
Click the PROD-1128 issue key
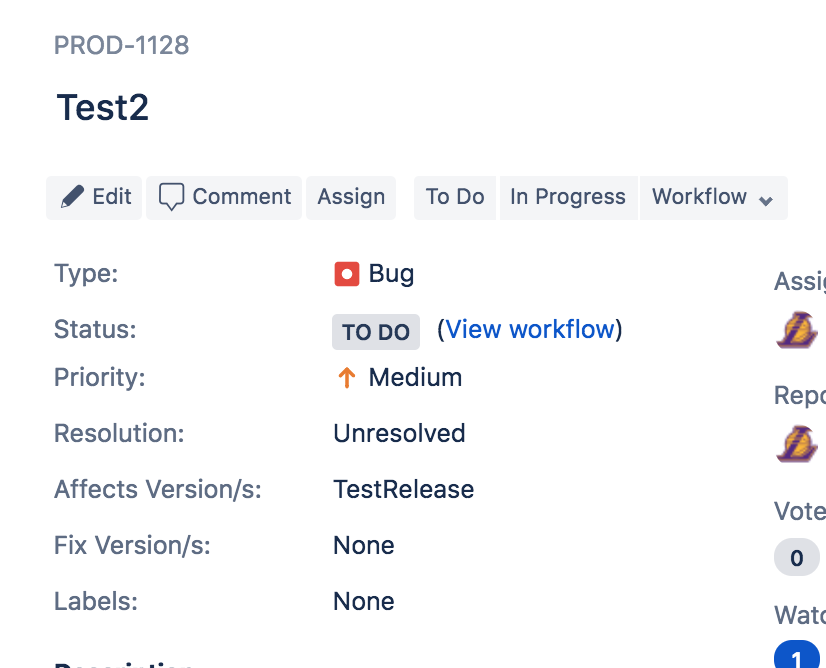(x=122, y=45)
